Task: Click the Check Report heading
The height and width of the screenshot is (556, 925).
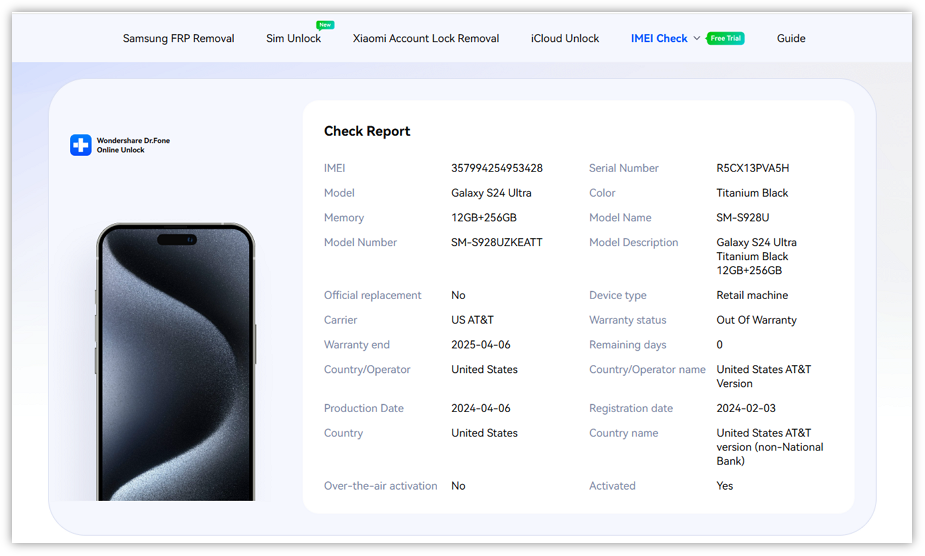Action: click(367, 131)
